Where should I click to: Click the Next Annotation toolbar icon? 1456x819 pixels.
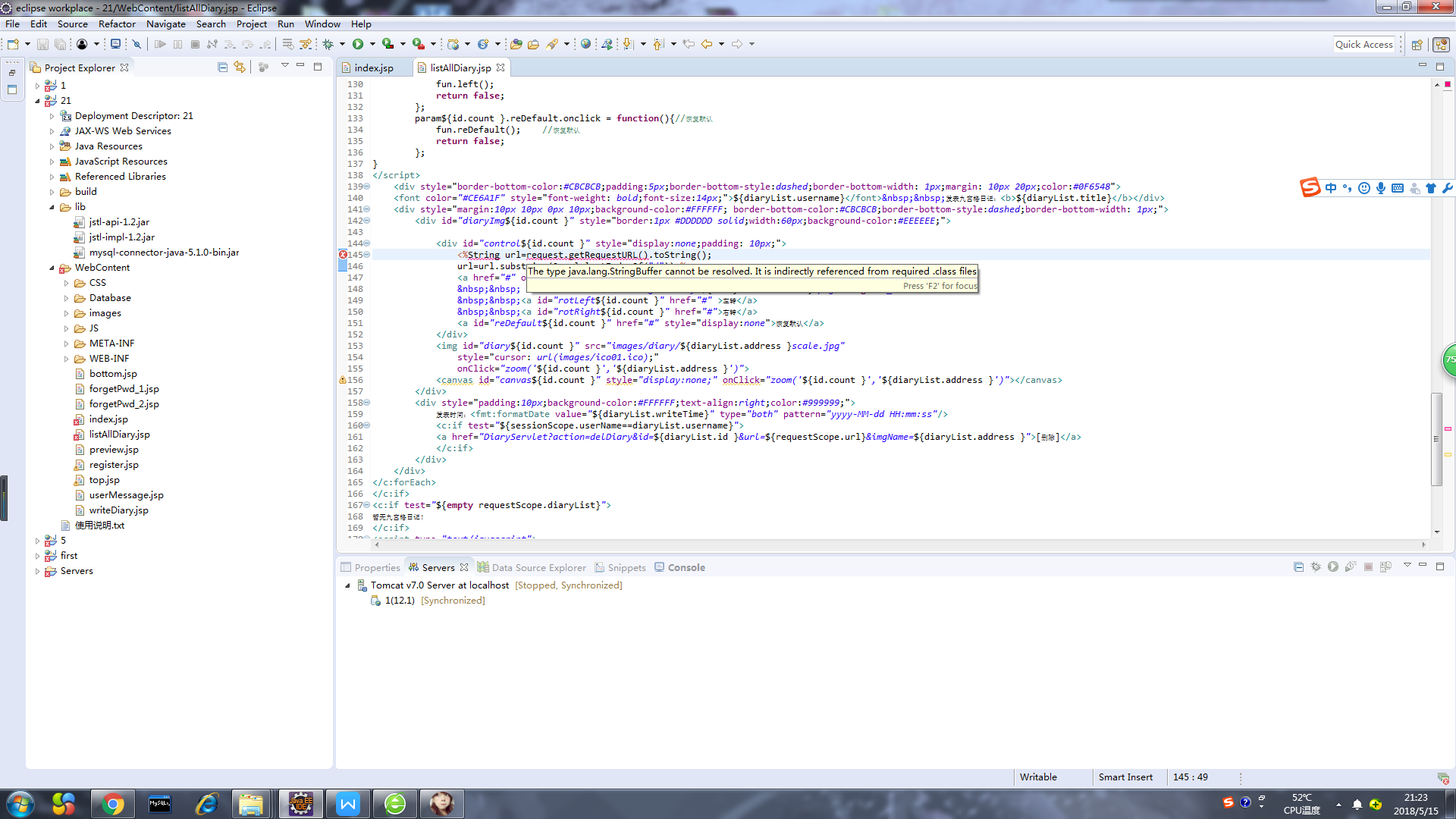[x=628, y=44]
